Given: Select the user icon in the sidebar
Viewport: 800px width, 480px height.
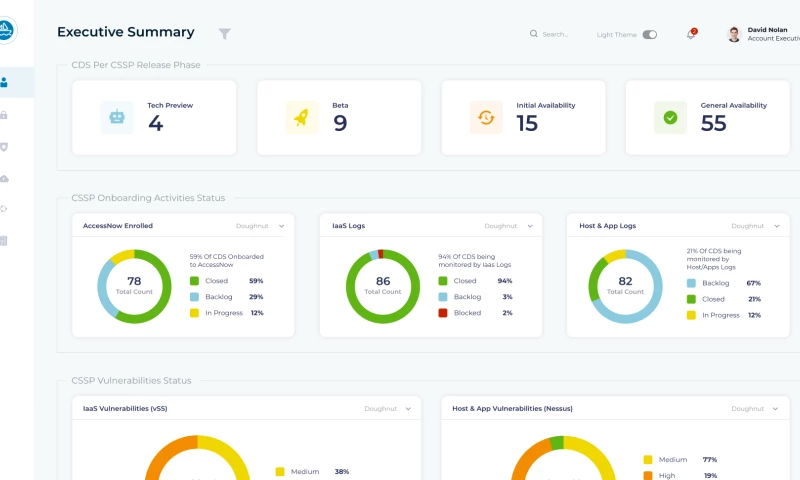Looking at the screenshot, I should pos(5,82).
